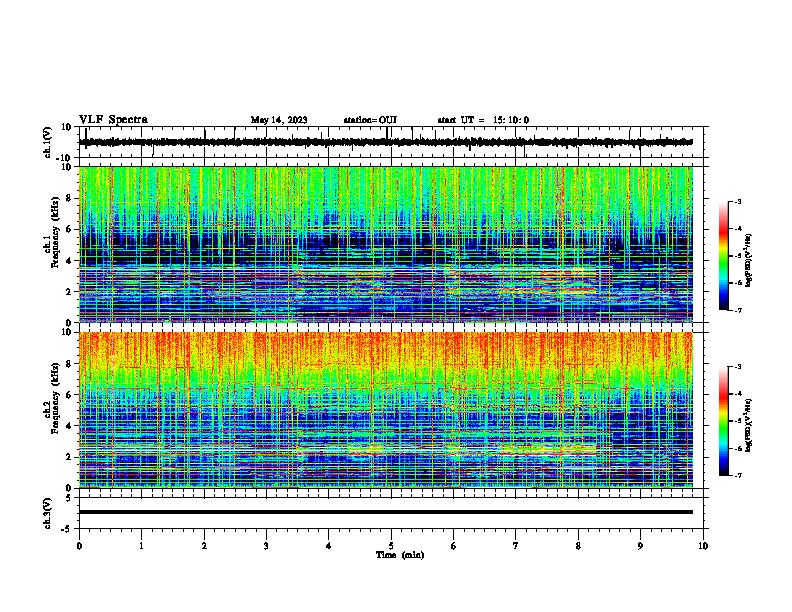Click the "station=OUI" header label
This screenshot has width=792, height=612.
coord(370,120)
